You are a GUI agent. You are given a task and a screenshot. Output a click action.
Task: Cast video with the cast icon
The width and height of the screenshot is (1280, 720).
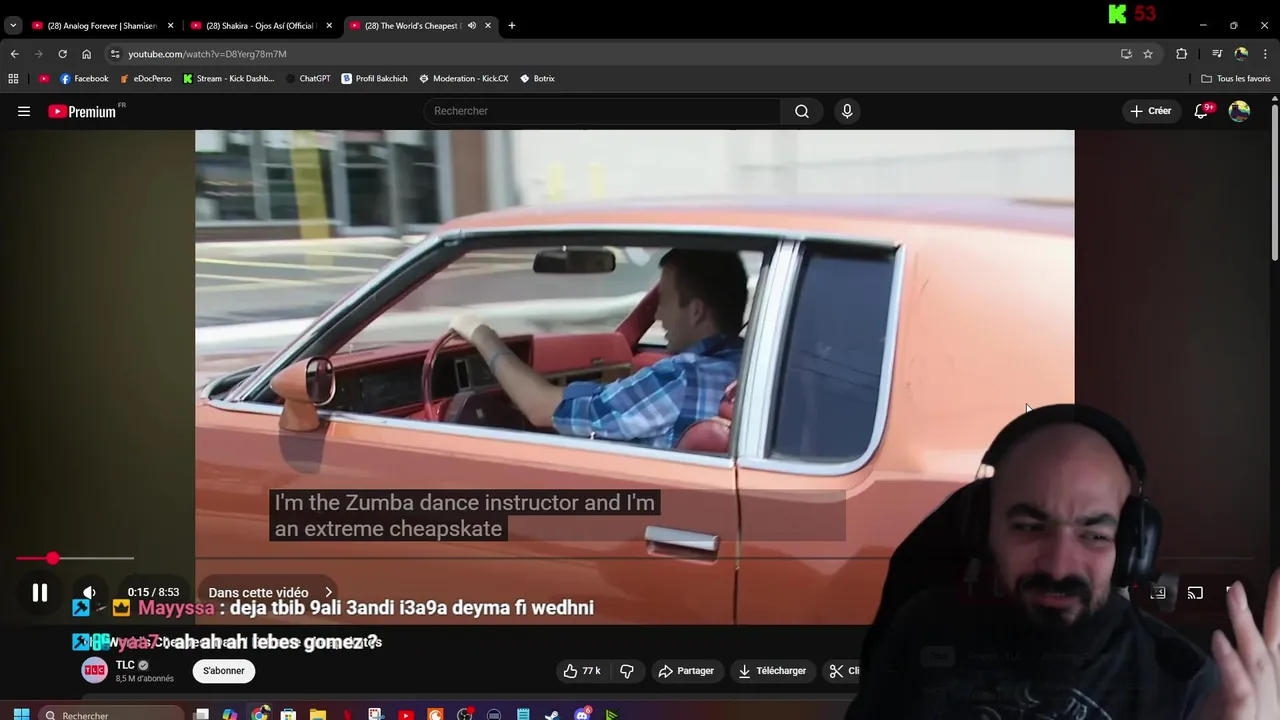coord(1195,593)
